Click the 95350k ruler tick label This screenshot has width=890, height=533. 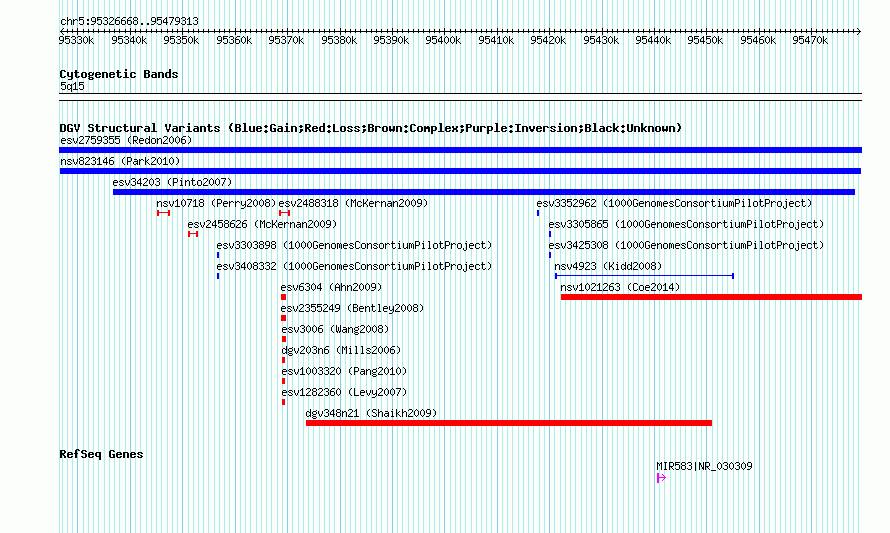pyautogui.click(x=182, y=40)
